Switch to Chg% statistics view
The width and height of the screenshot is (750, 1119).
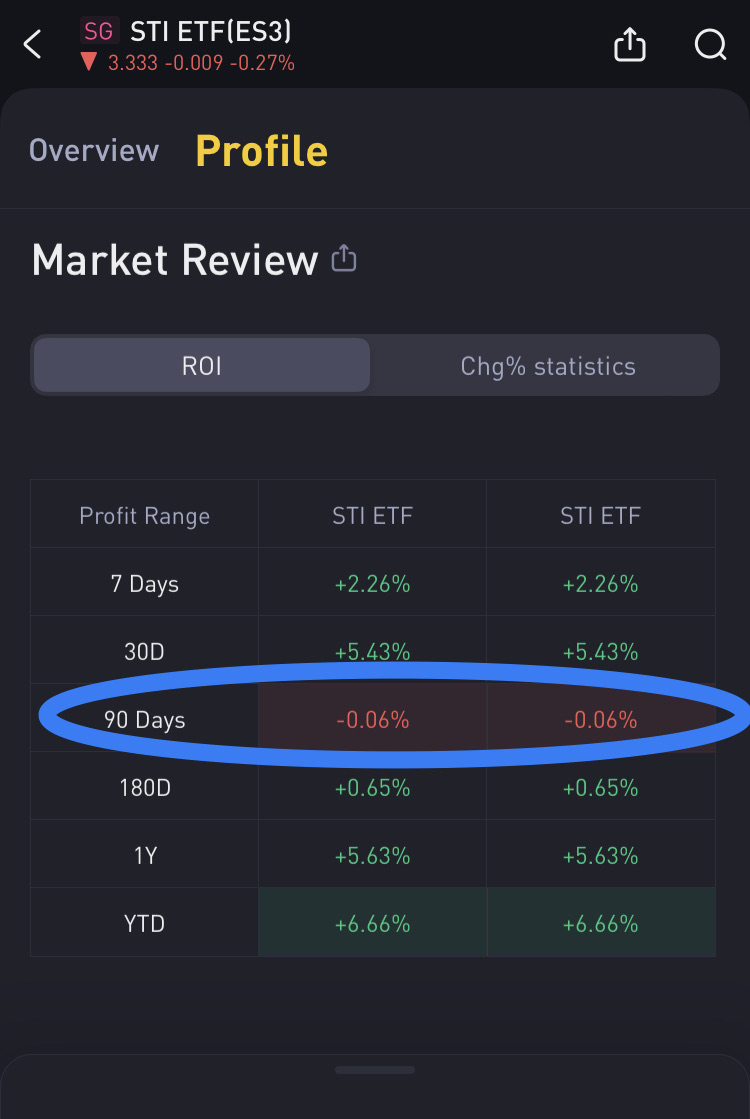(x=547, y=366)
